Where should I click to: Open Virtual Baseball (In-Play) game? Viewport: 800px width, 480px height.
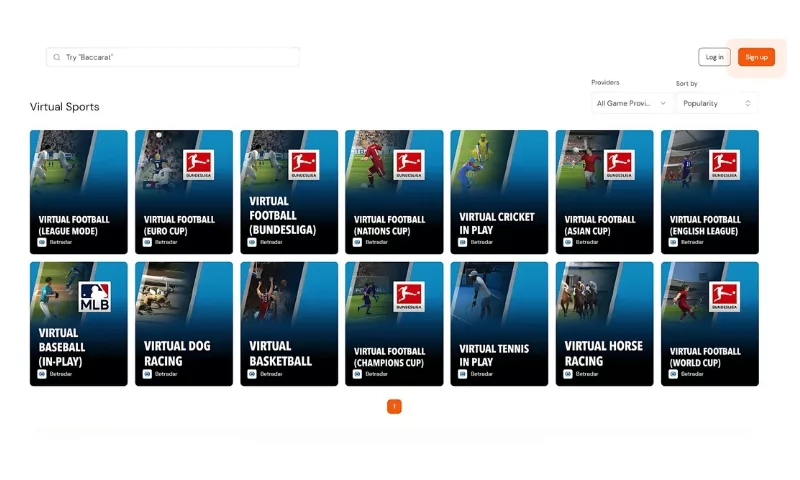point(79,324)
